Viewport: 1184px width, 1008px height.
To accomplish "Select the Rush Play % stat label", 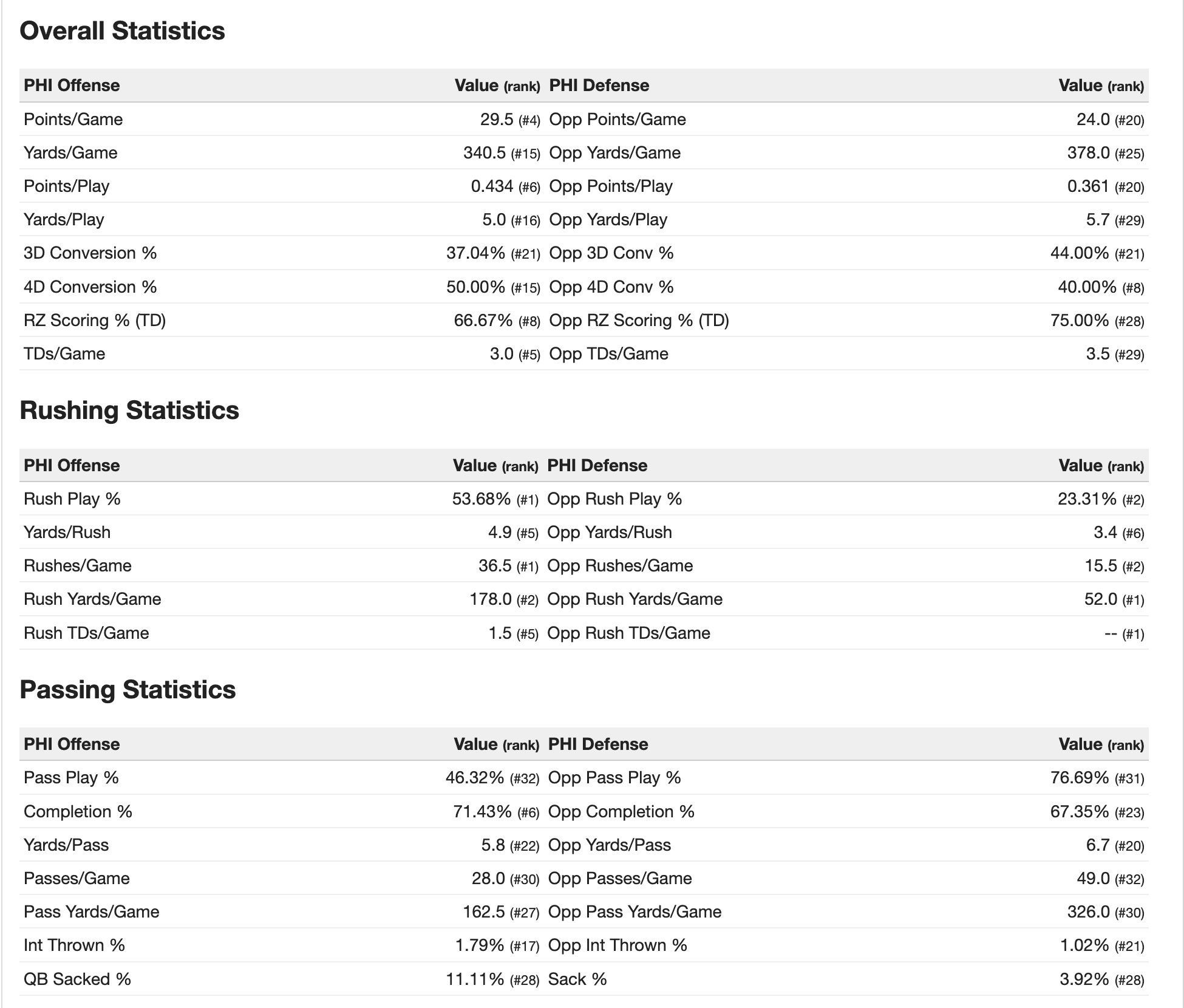I will (x=72, y=499).
